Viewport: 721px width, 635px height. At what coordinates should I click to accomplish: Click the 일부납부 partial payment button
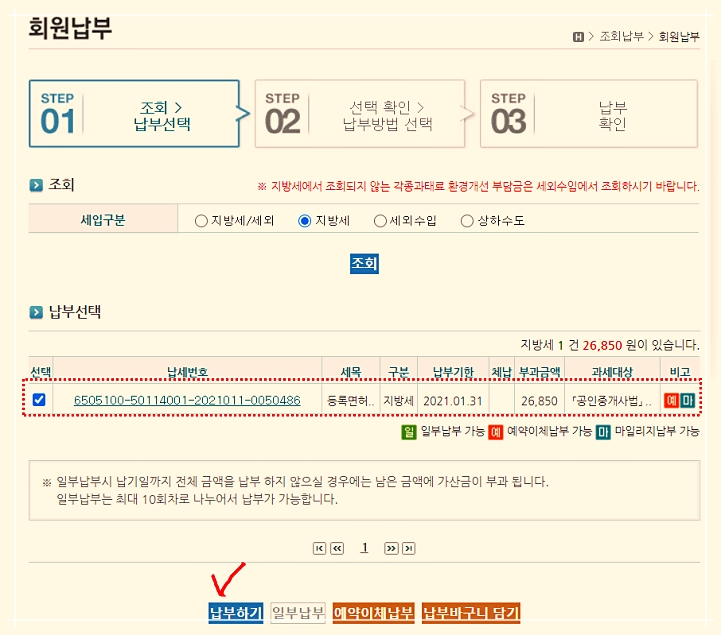pos(298,613)
